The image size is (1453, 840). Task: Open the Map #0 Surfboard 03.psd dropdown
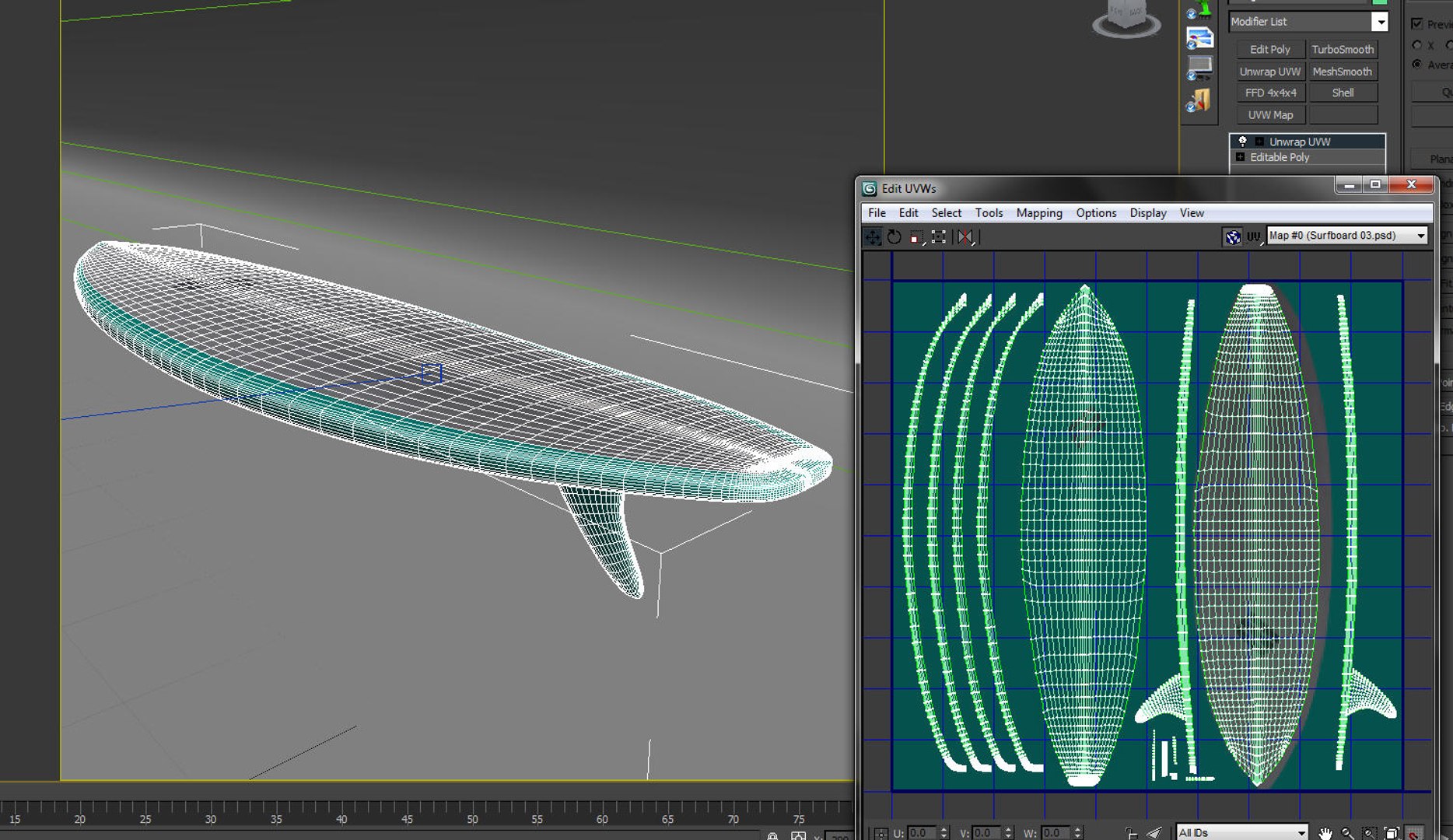[1347, 236]
